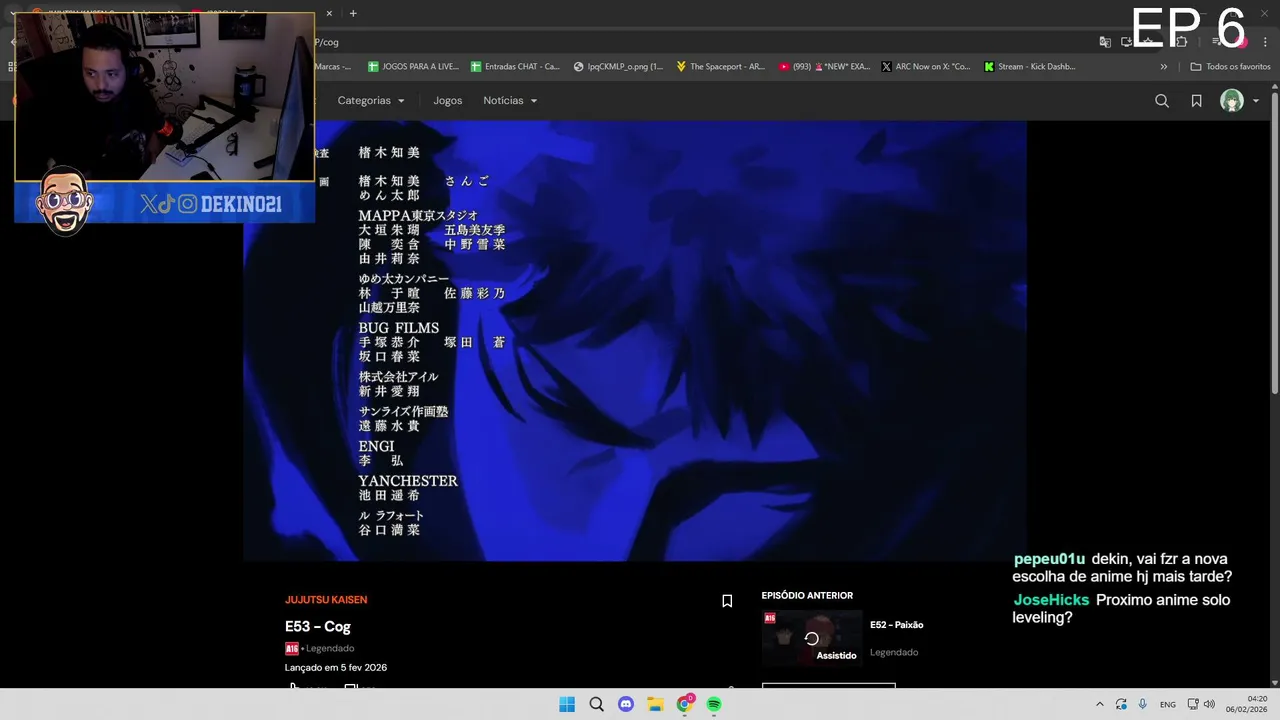Open the Stream - Kick Dashboard bookmark
1280x720 pixels.
pyautogui.click(x=1030, y=66)
